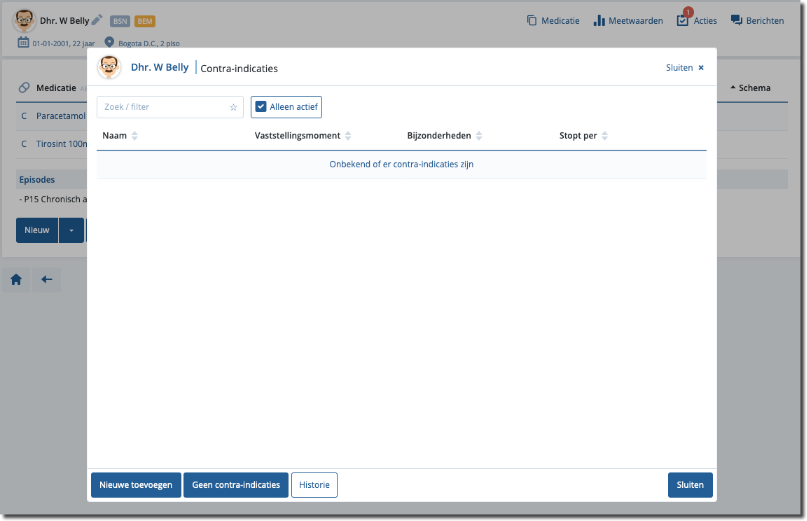807x521 pixels.
Task: Click Geen contra-indicaties button
Action: [x=236, y=485]
